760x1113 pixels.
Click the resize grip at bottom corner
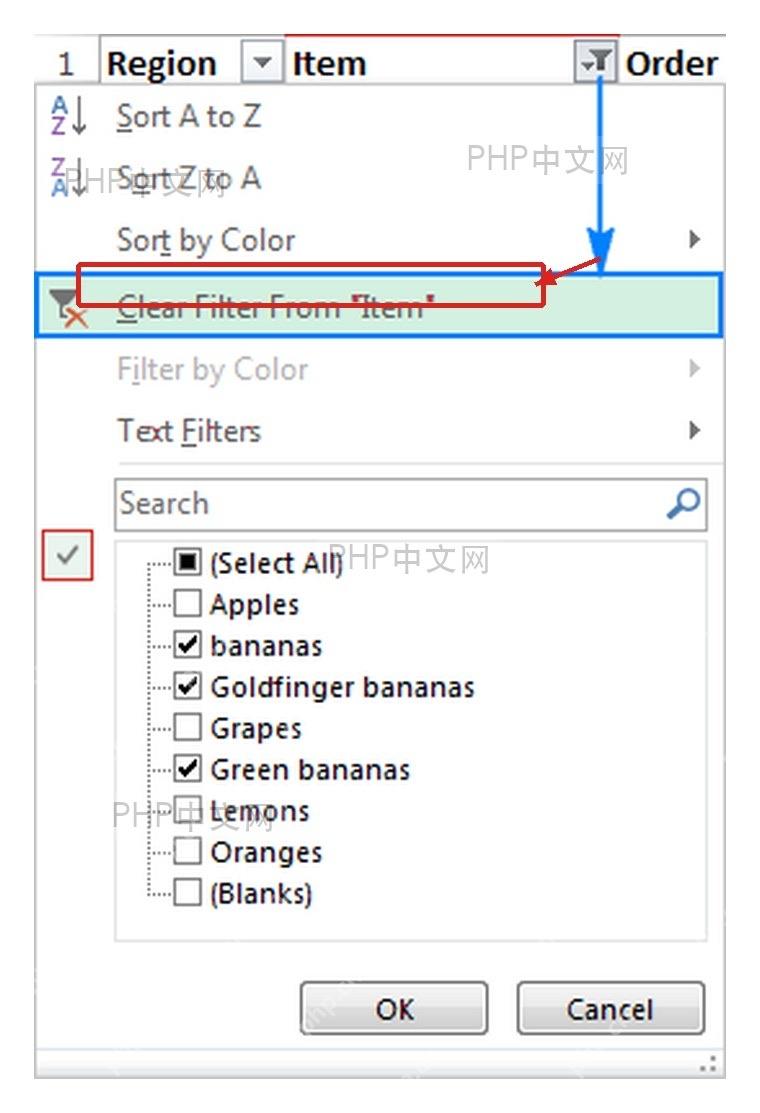[x=708, y=1063]
